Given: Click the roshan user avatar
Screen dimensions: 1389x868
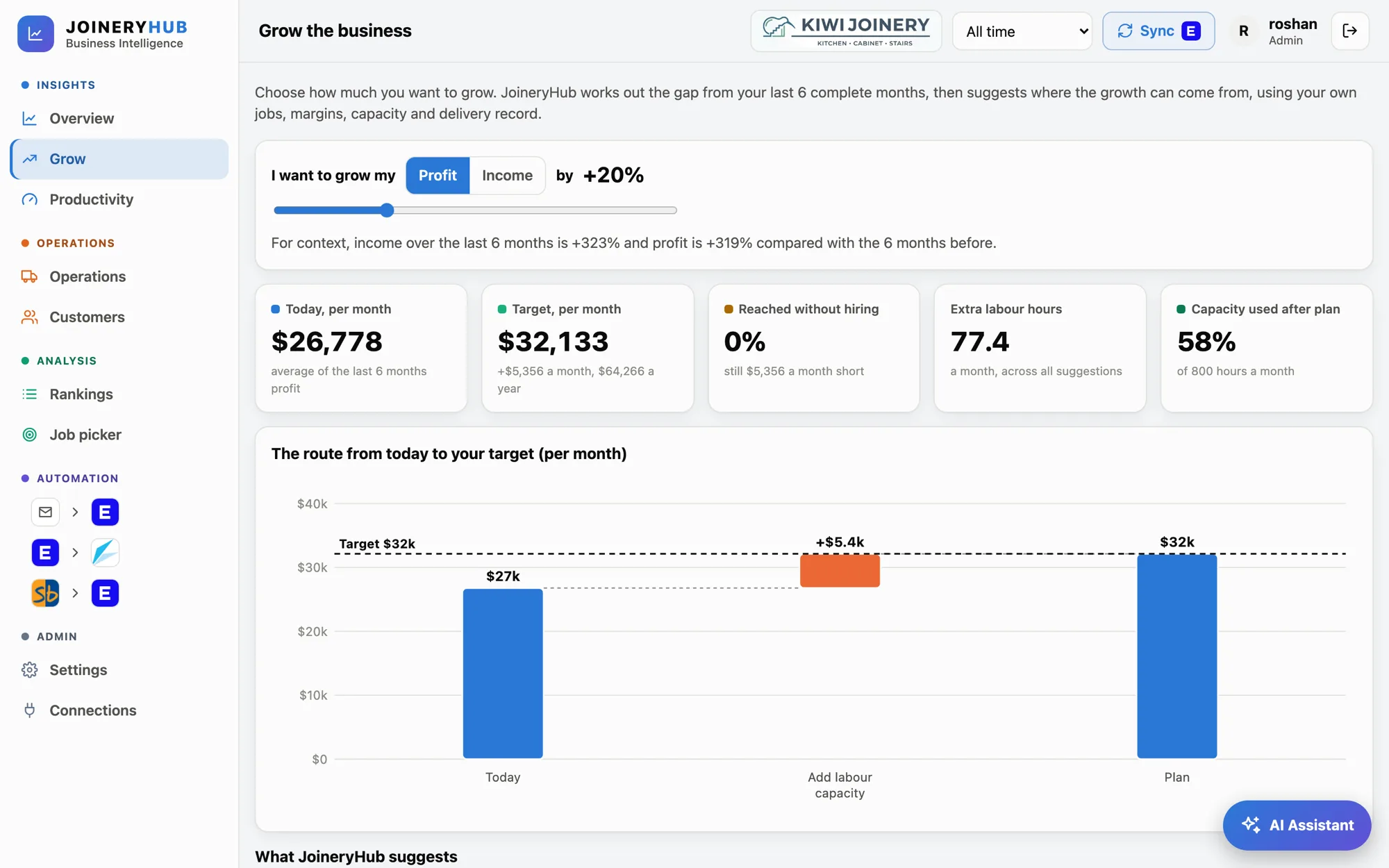Looking at the screenshot, I should tap(1244, 31).
